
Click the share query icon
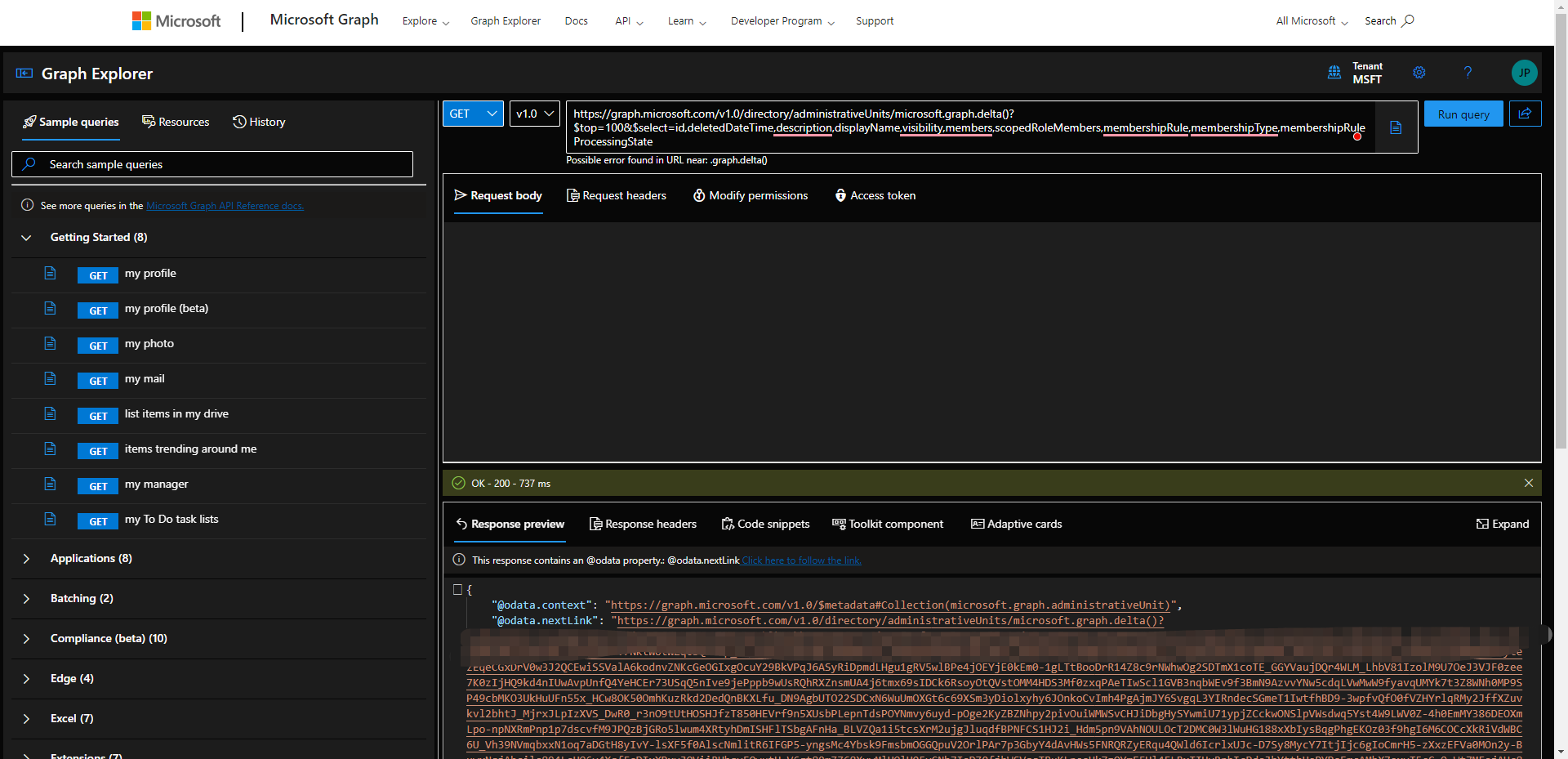(1525, 114)
